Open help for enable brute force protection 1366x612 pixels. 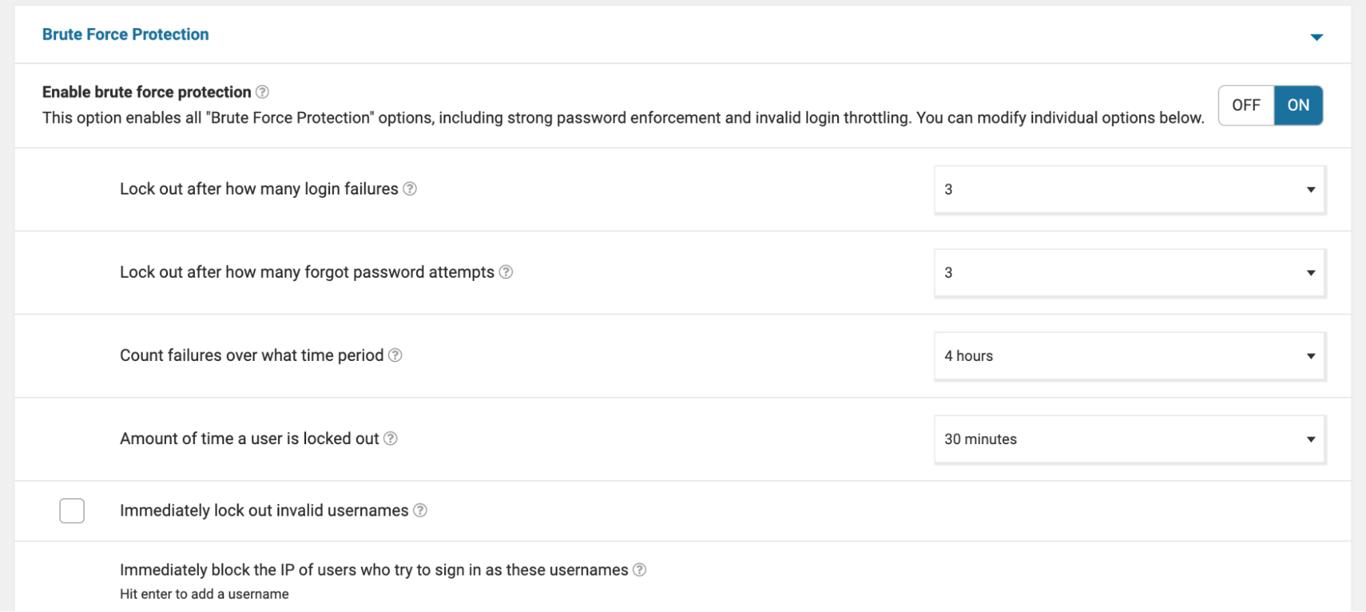[263, 91]
